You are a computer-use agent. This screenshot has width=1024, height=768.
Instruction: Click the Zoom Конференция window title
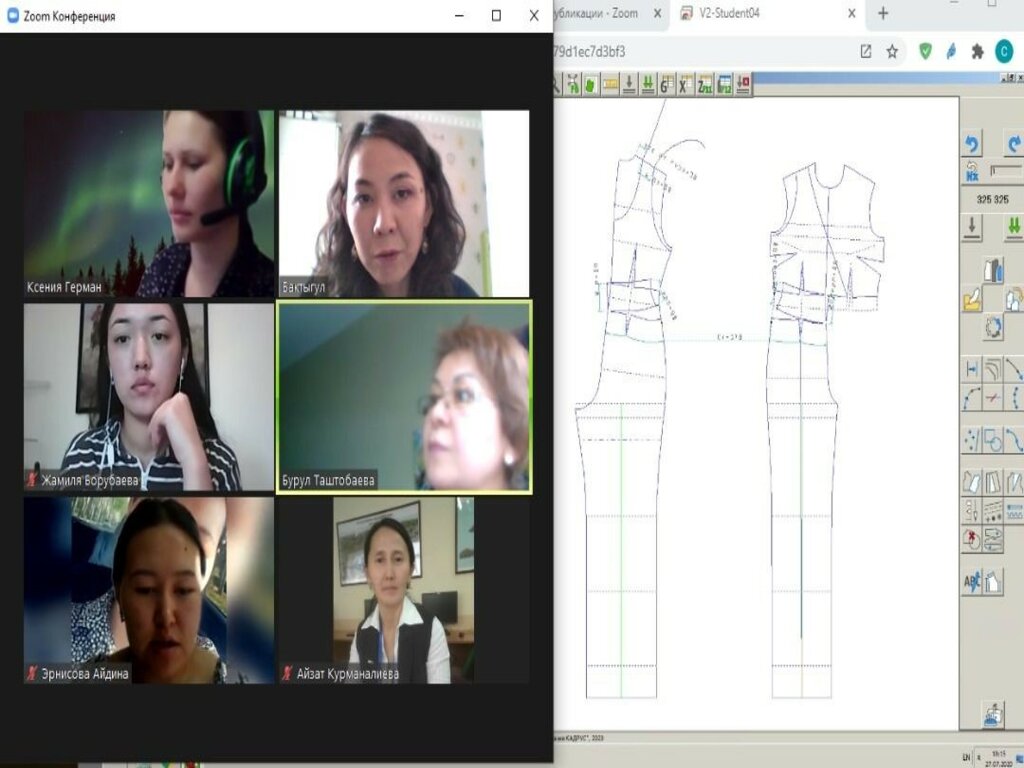tap(70, 16)
